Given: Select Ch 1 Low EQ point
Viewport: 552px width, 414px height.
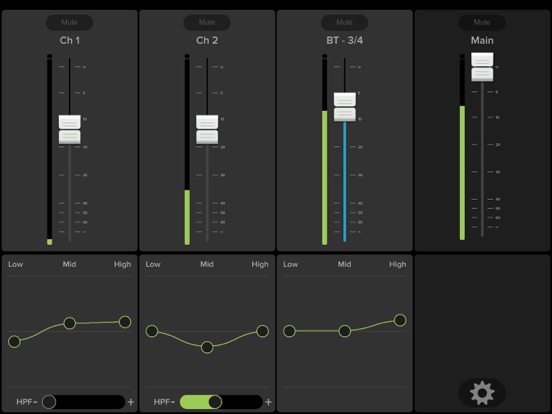Looking at the screenshot, I should [x=14, y=341].
